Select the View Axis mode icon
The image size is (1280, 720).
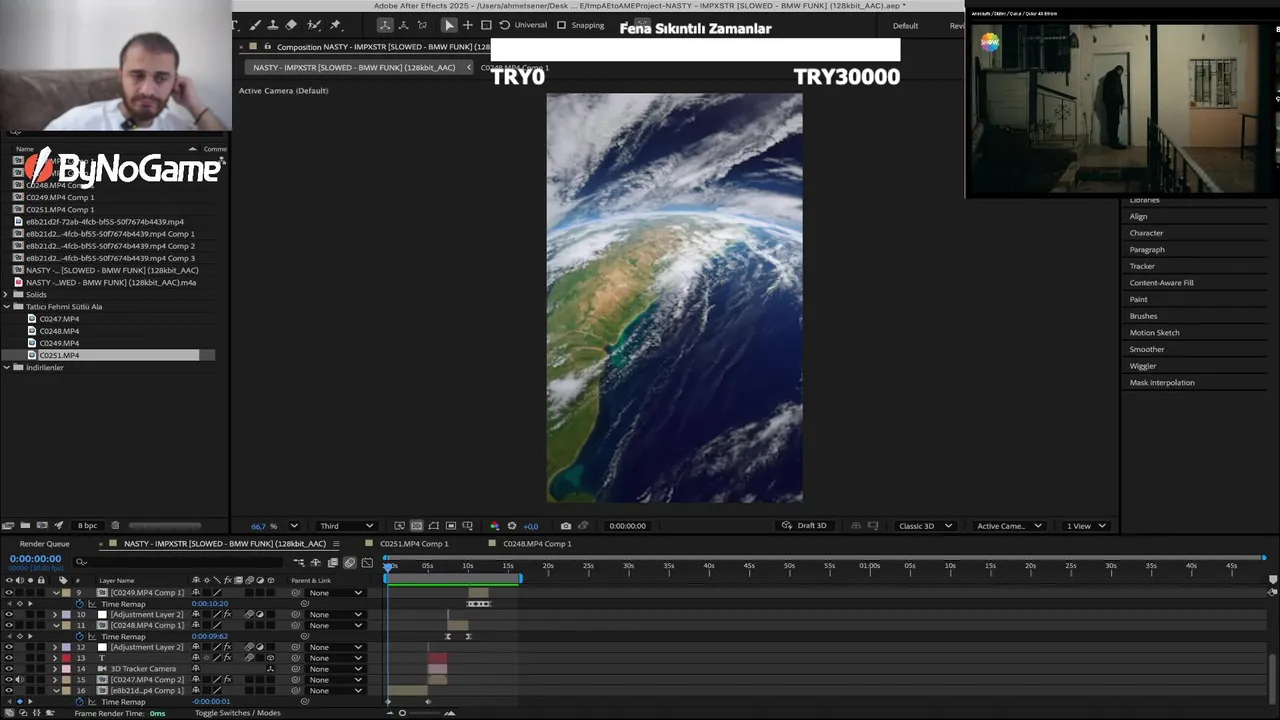point(422,25)
